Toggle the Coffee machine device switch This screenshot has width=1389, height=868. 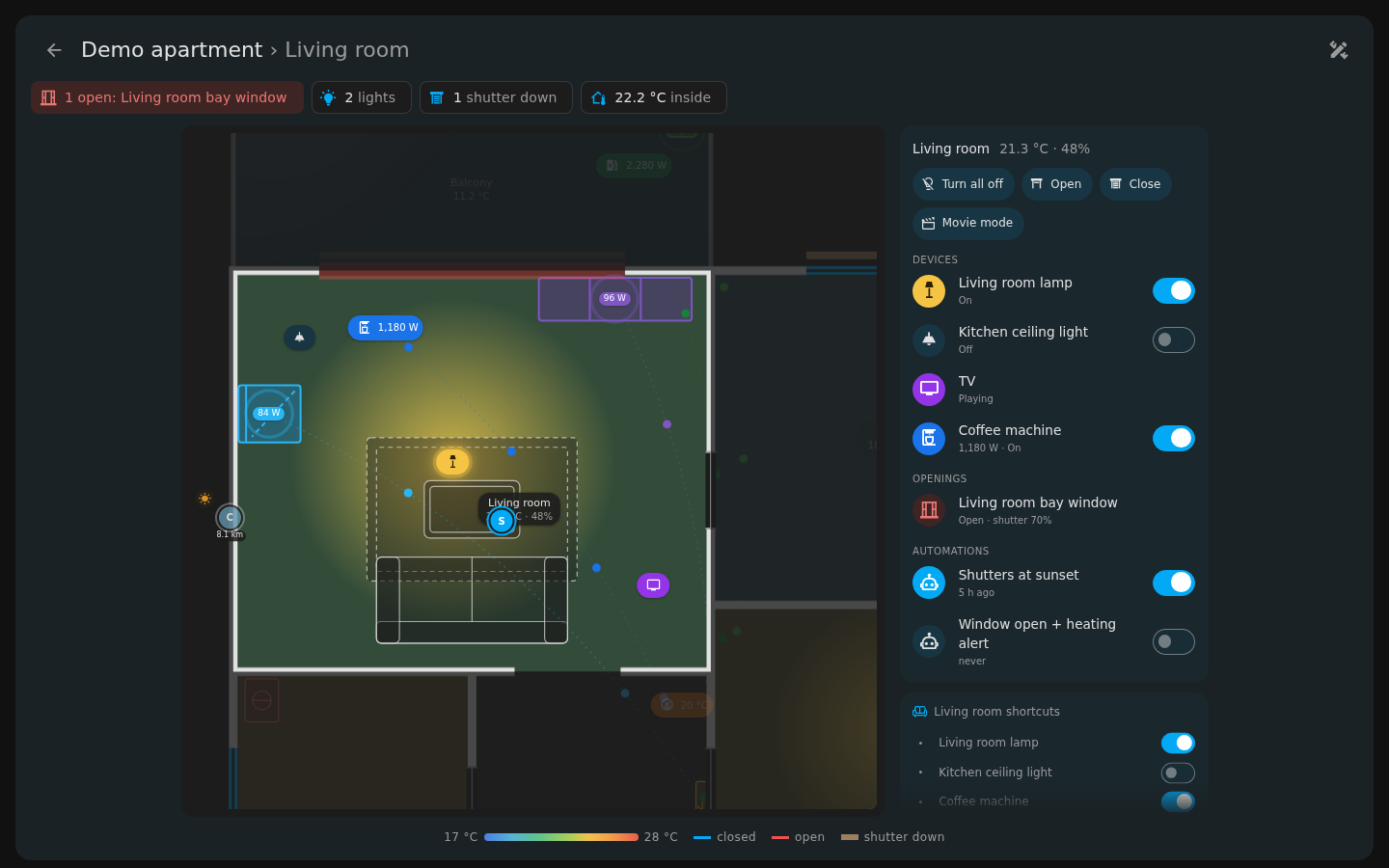point(1174,438)
